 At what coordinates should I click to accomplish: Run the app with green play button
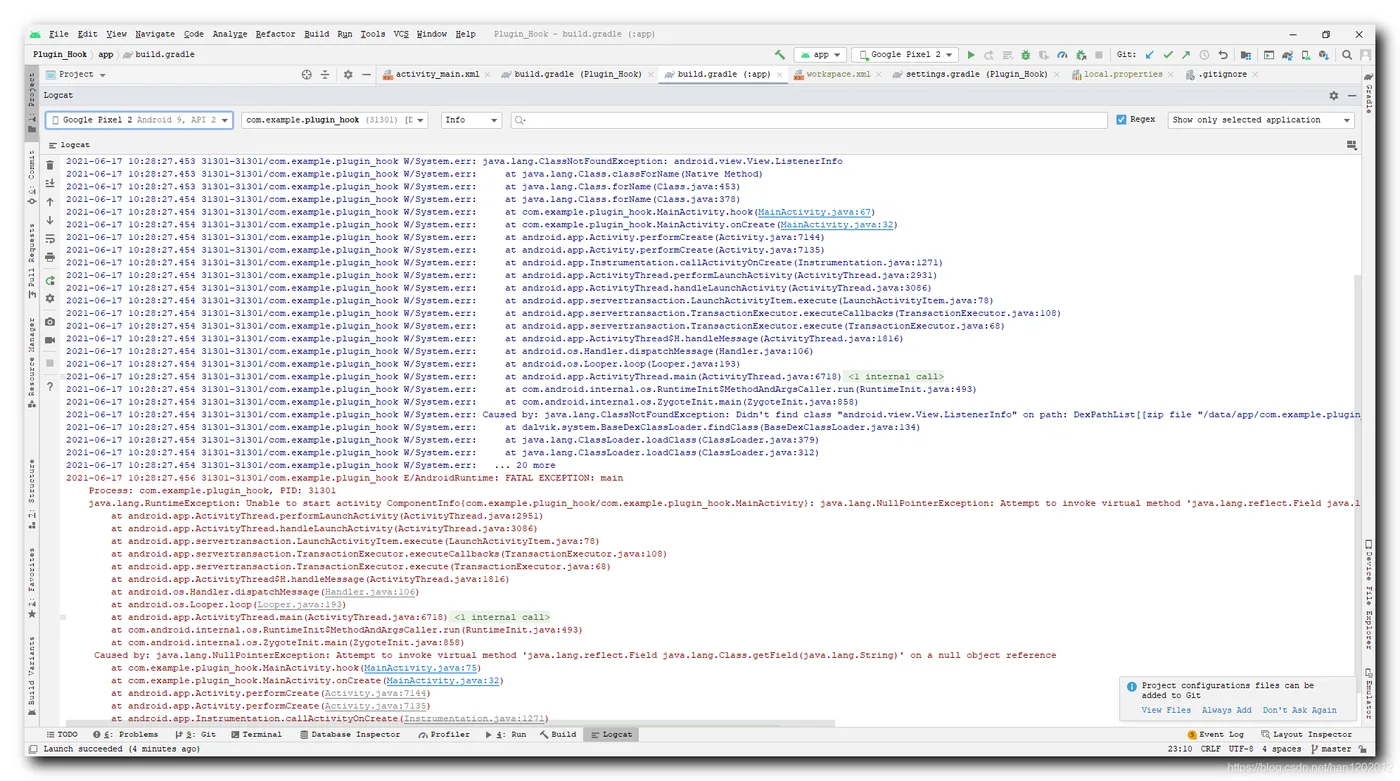pos(970,55)
